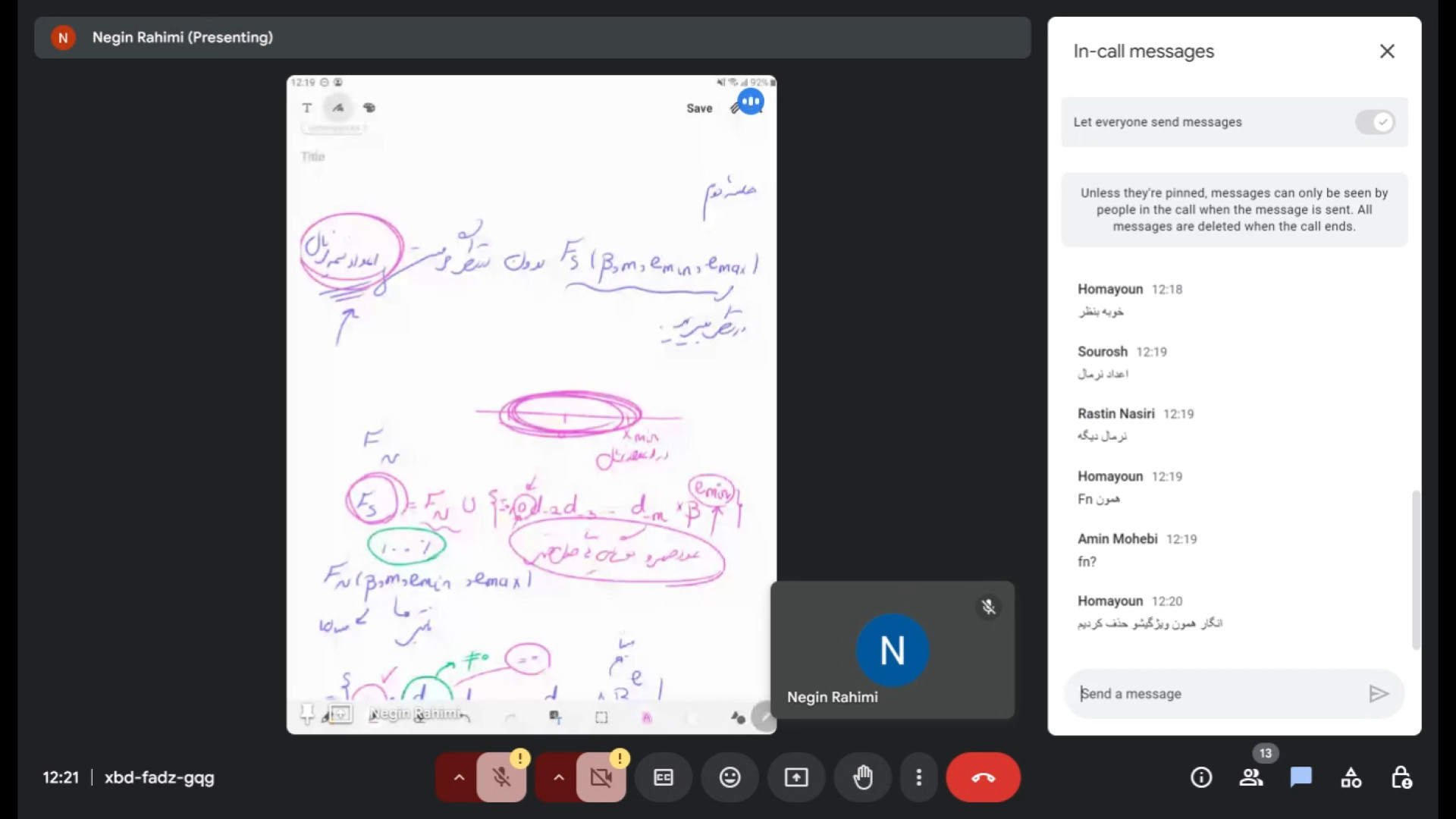Raise hand in the meeting

click(863, 777)
